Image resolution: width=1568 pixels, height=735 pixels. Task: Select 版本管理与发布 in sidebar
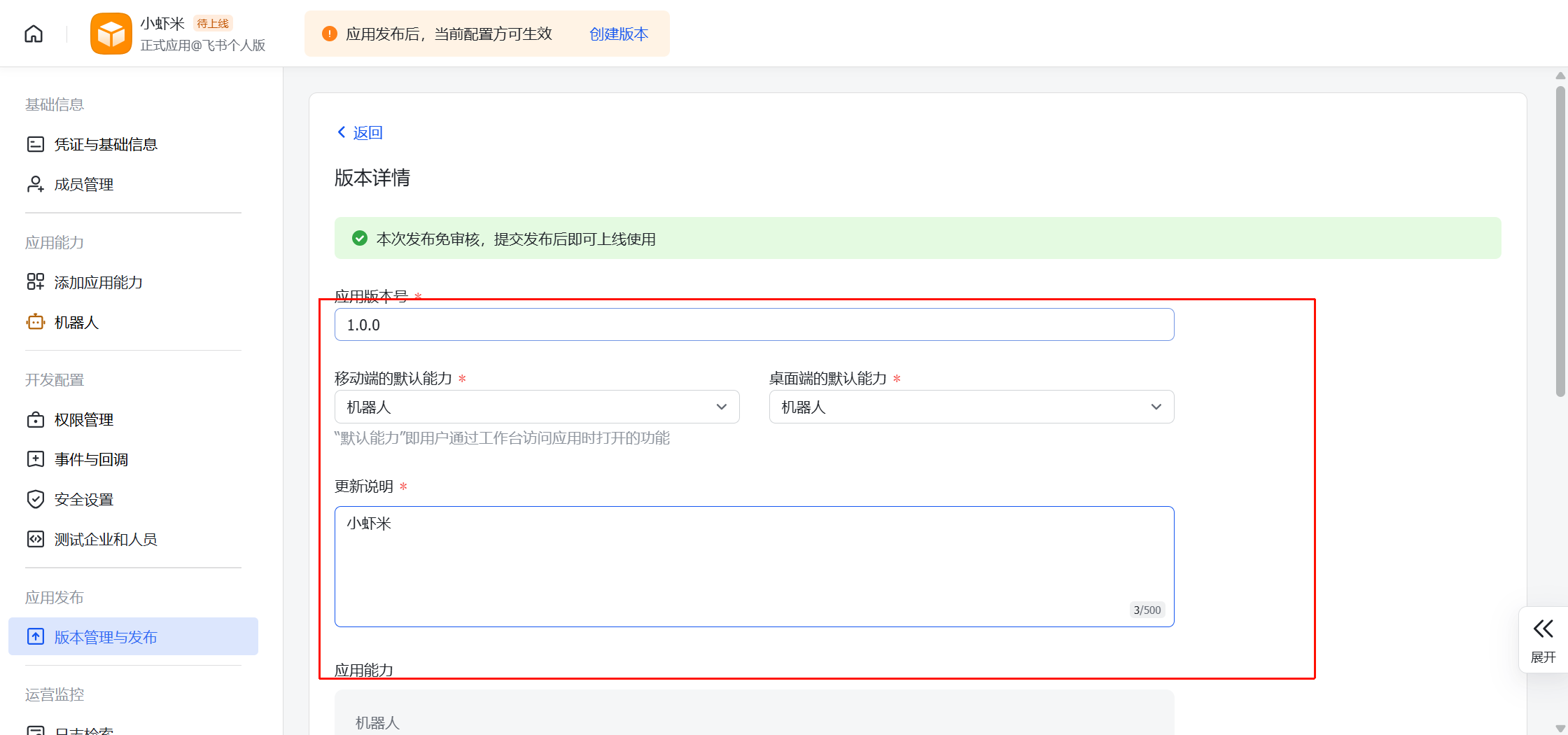click(106, 637)
